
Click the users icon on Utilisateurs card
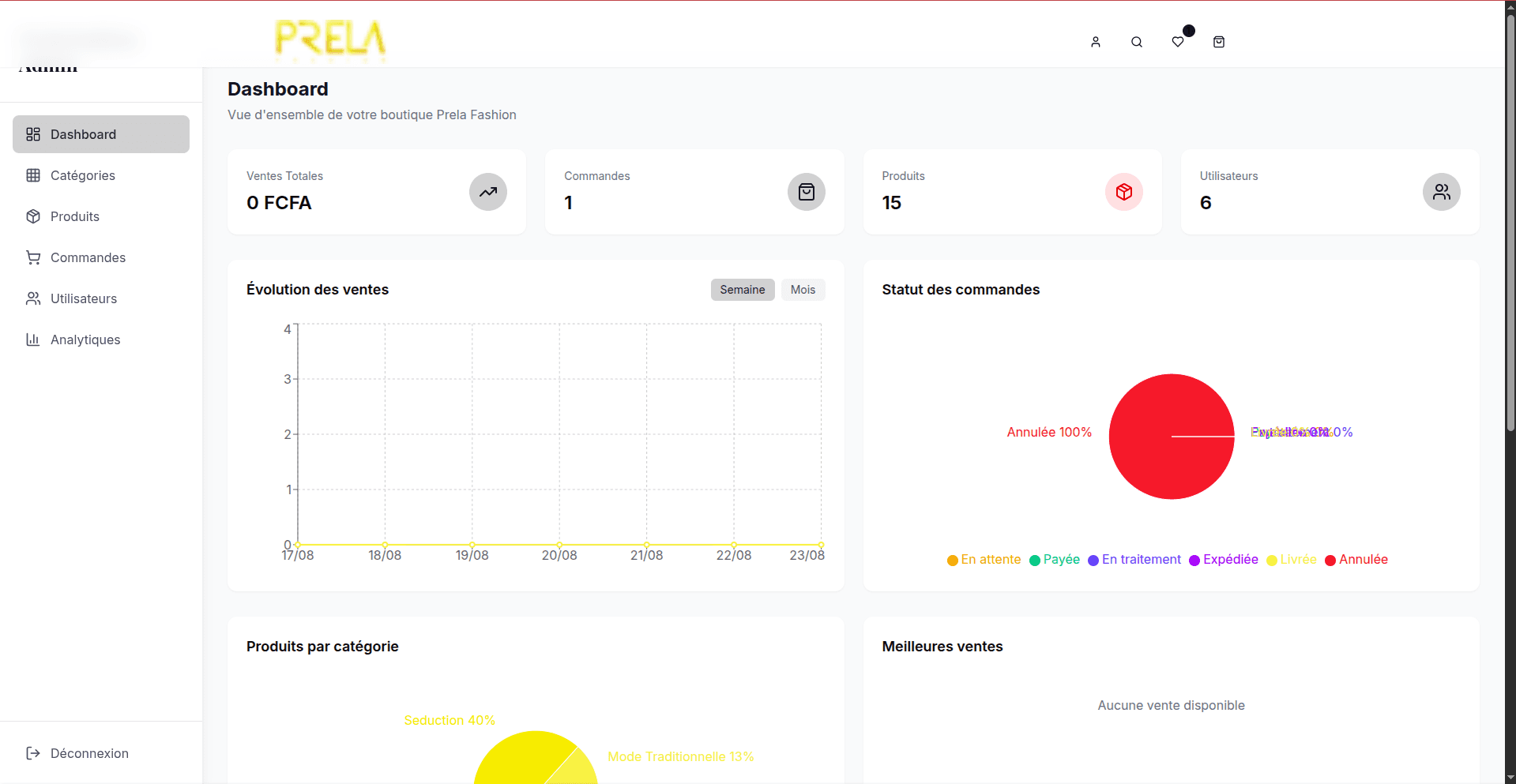(x=1441, y=192)
